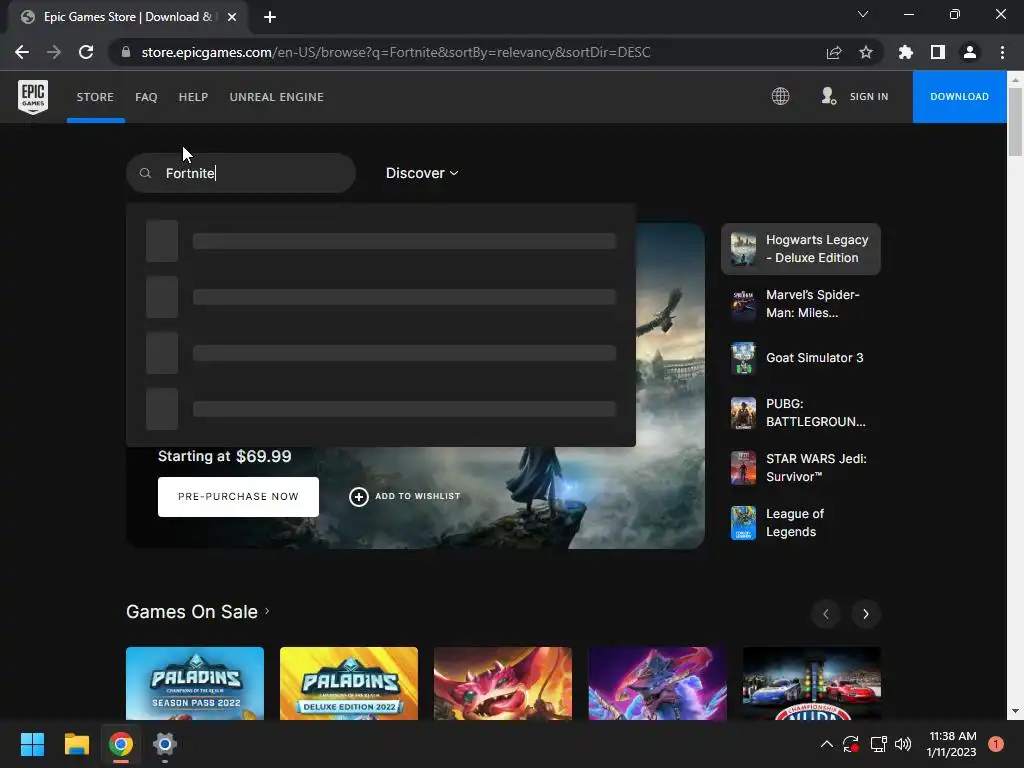1024x768 pixels.
Task: Click the Games On Sale heading
Action: point(192,612)
